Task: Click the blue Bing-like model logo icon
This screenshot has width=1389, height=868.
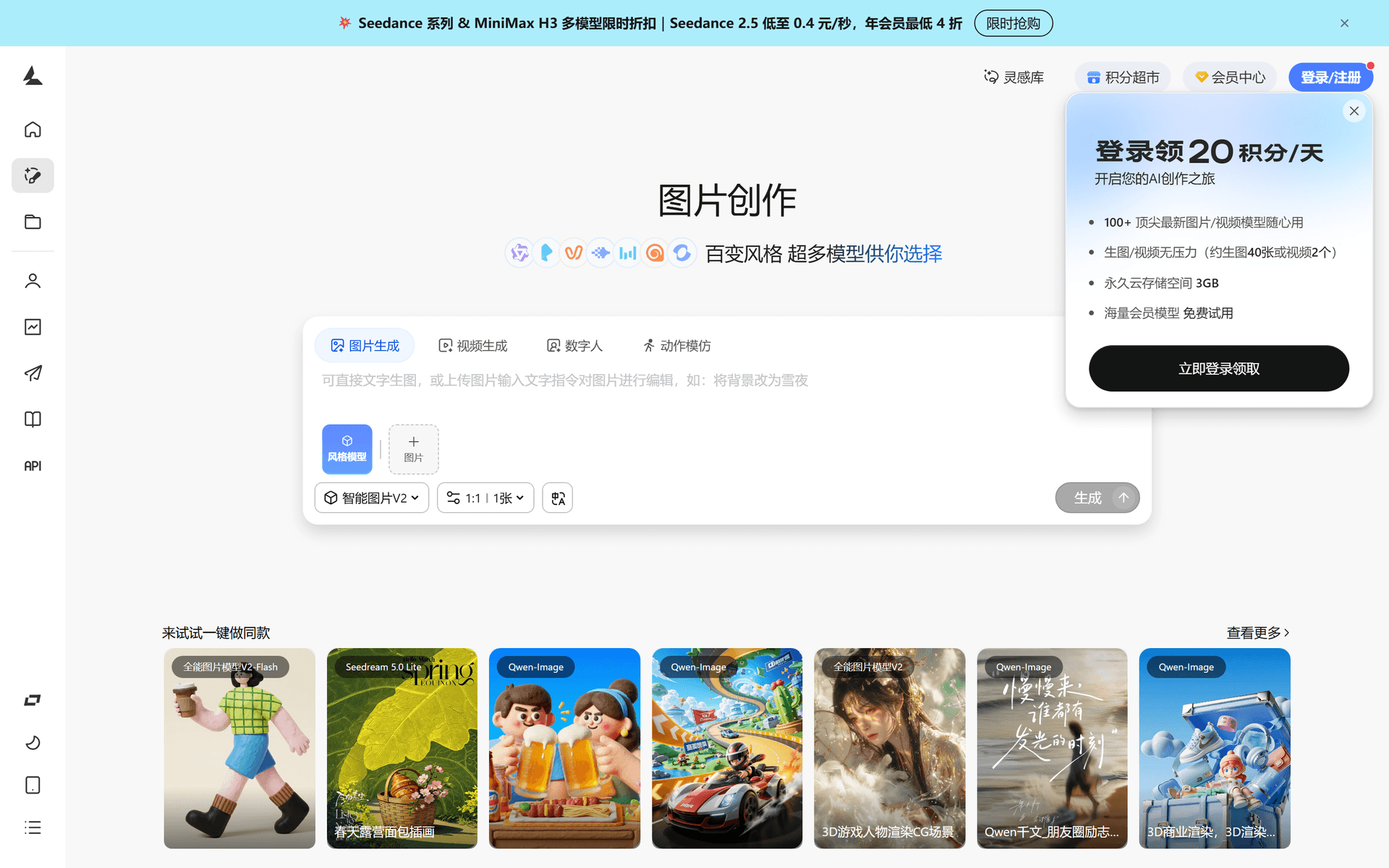Action: pos(547,253)
